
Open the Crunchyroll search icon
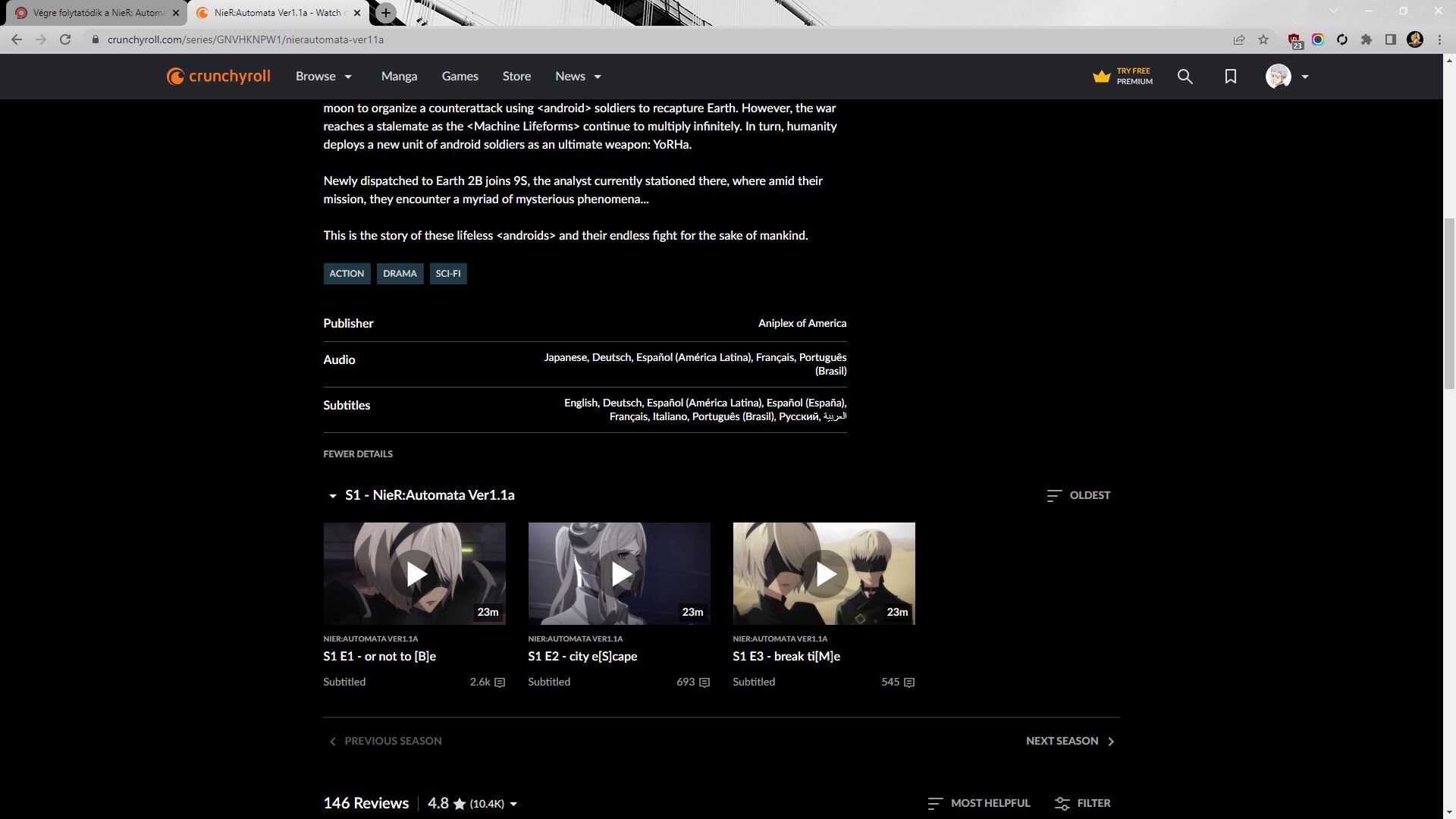[1185, 77]
